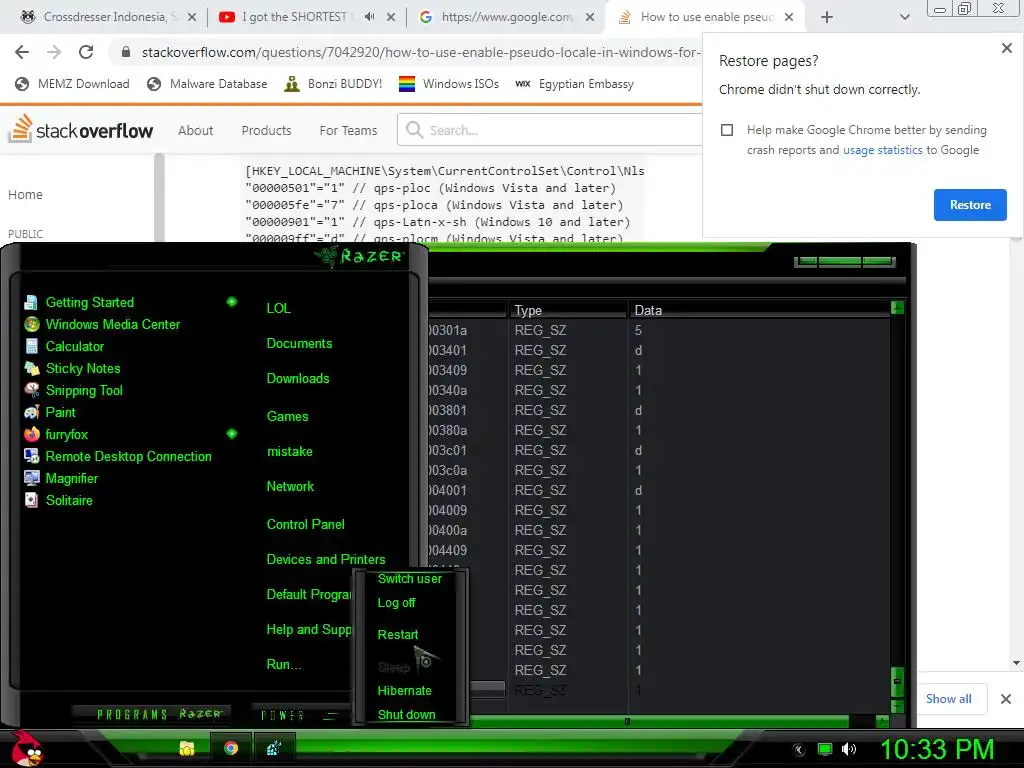Show hidden tray icons arrow
The image size is (1024, 768).
tap(799, 750)
